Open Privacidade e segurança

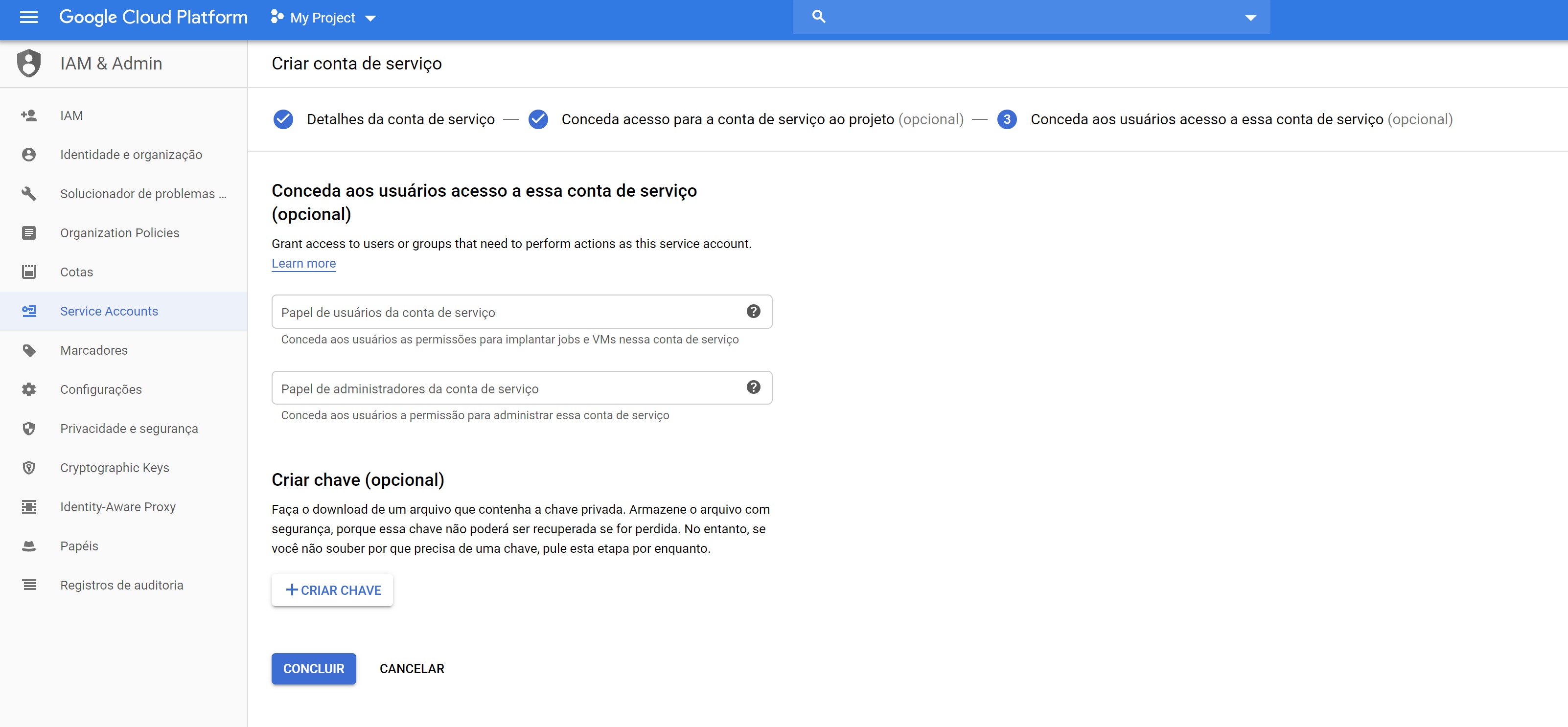123,428
